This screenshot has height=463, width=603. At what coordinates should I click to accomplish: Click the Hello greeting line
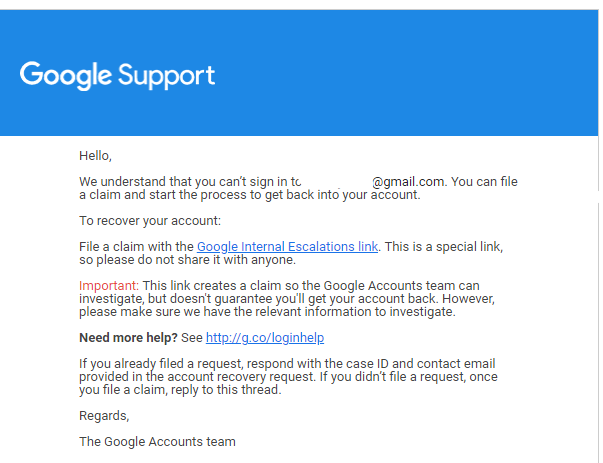click(x=95, y=156)
